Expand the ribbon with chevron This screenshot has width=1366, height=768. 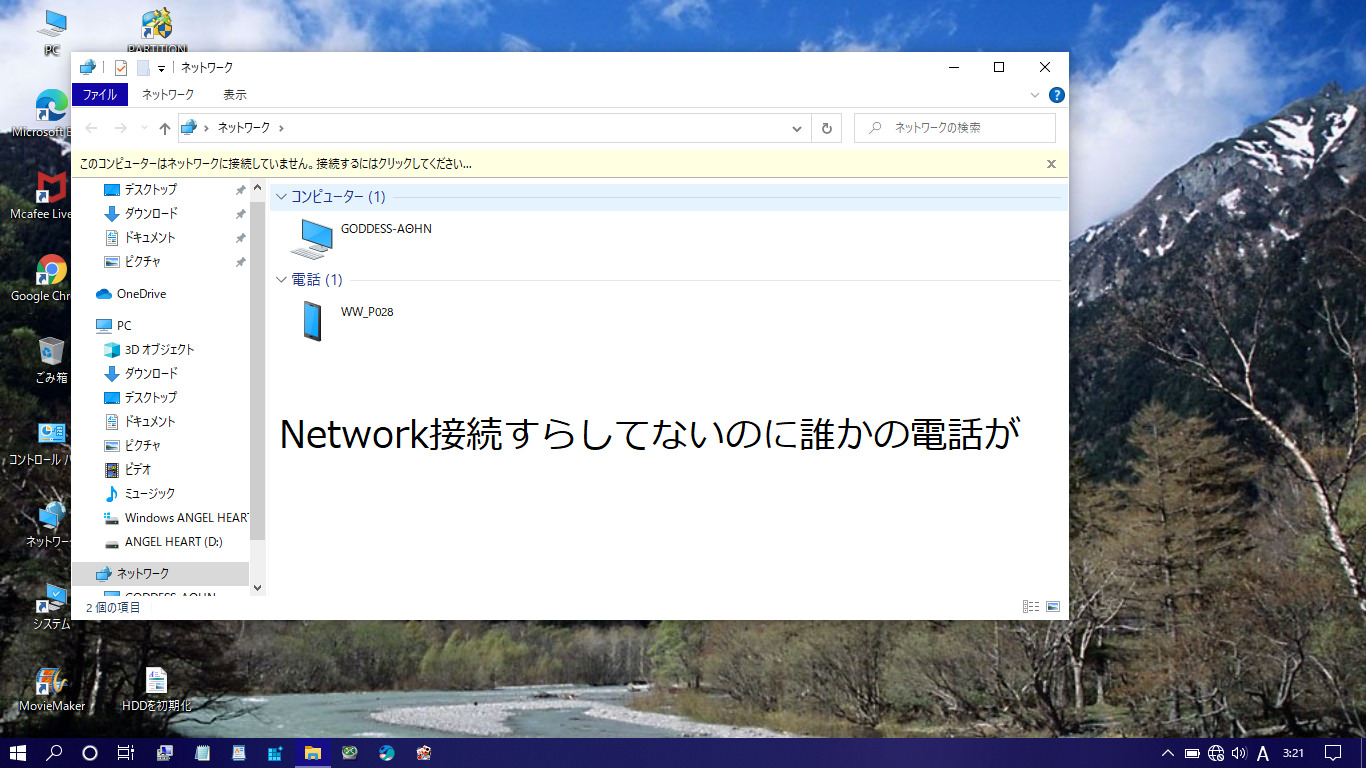click(x=1035, y=95)
